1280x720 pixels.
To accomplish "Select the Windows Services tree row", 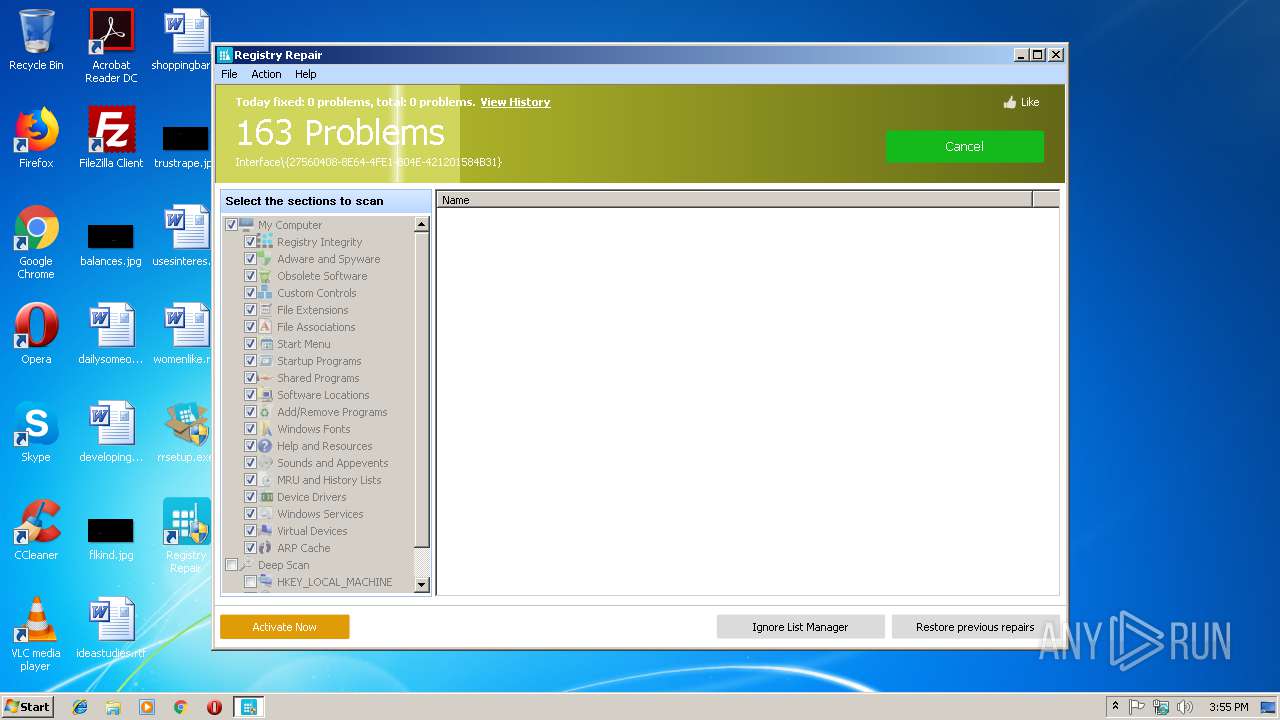I will pos(320,514).
